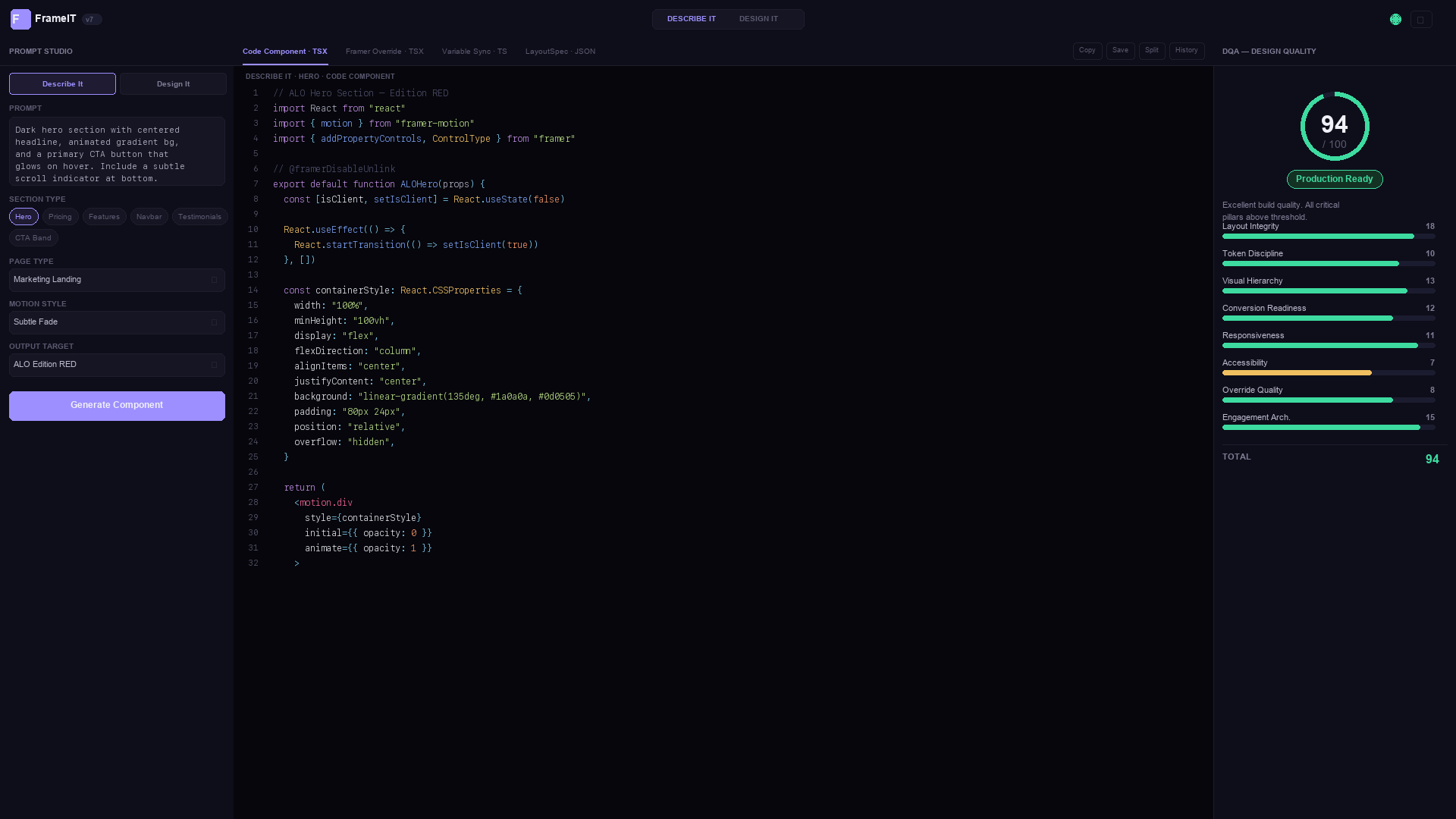Select the Testimonials section type chip
This screenshot has width=1456, height=819.
click(x=199, y=217)
